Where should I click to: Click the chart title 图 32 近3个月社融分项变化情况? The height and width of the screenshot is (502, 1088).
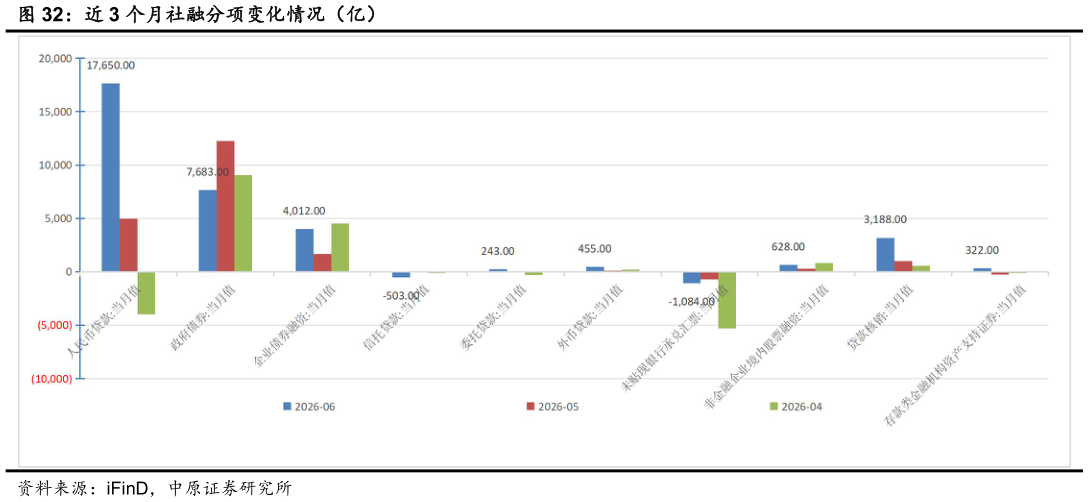coord(197,14)
